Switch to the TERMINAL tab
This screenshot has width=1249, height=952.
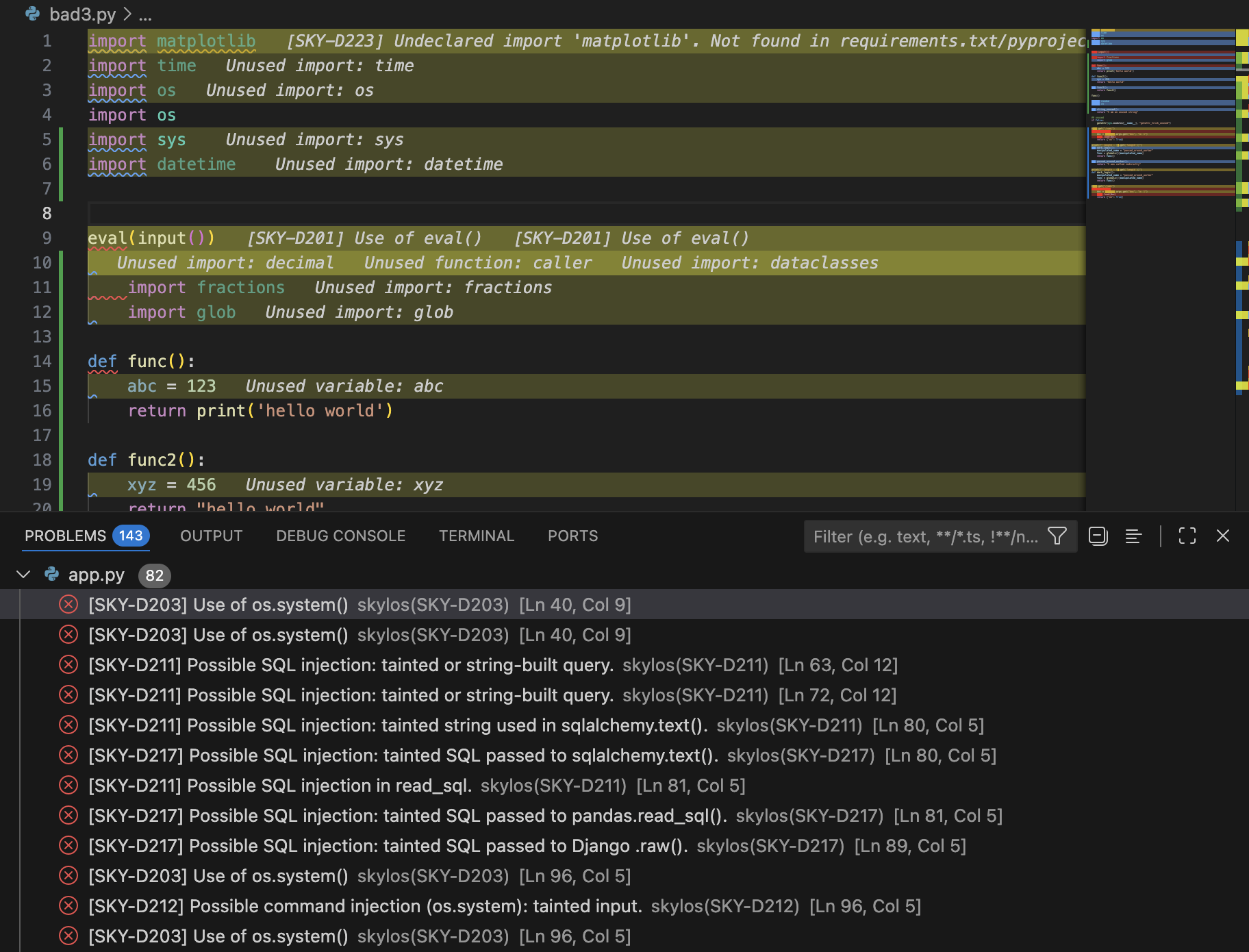pyautogui.click(x=477, y=536)
